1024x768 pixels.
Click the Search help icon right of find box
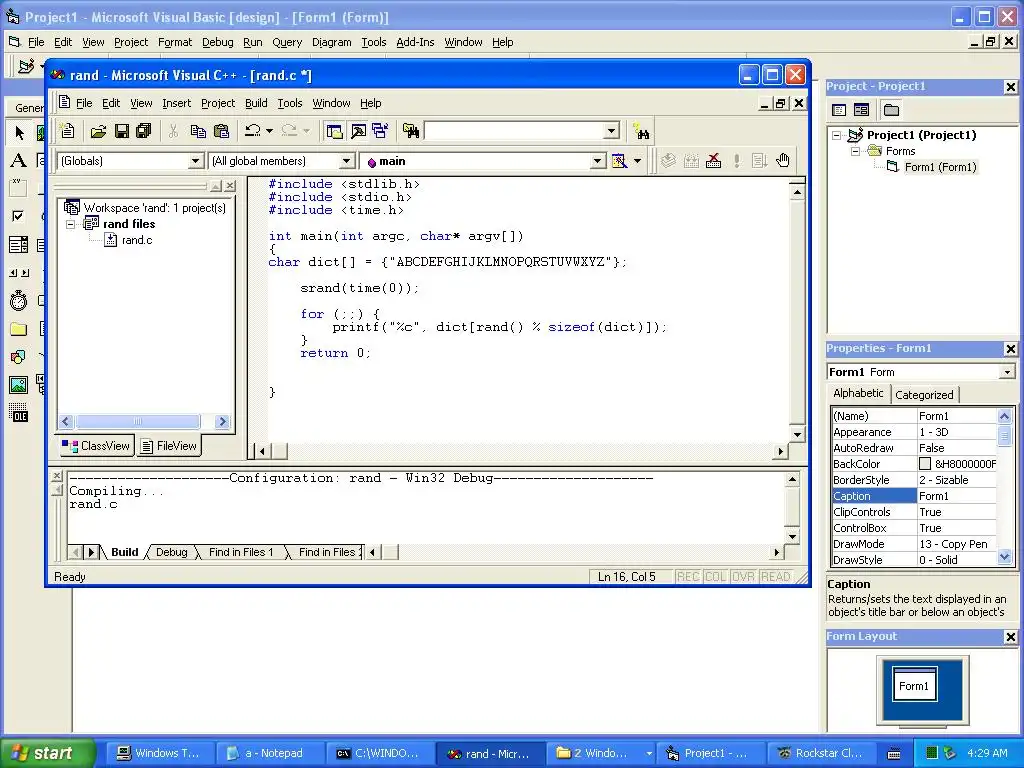pyautogui.click(x=641, y=133)
